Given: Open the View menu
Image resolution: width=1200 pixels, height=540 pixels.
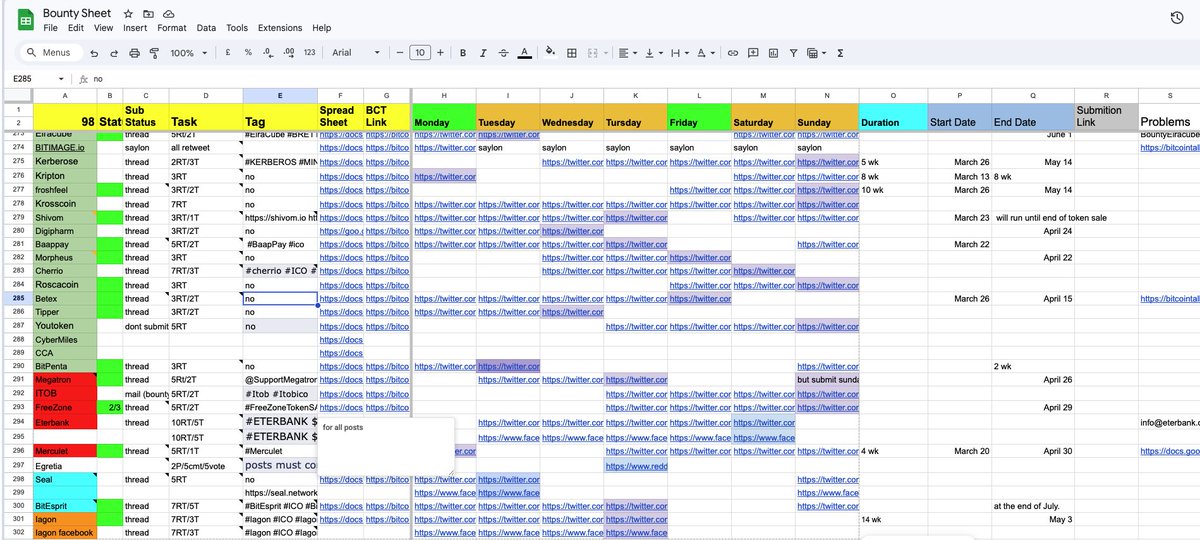Looking at the screenshot, I should point(103,28).
